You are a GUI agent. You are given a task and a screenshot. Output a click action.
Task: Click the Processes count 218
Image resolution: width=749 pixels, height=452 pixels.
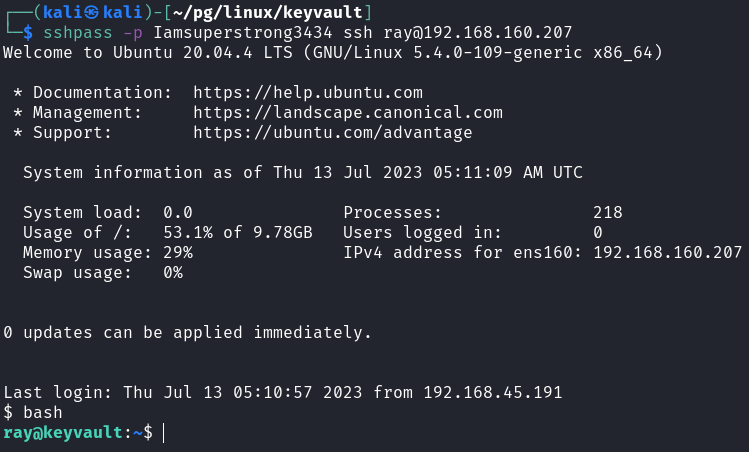click(607, 212)
